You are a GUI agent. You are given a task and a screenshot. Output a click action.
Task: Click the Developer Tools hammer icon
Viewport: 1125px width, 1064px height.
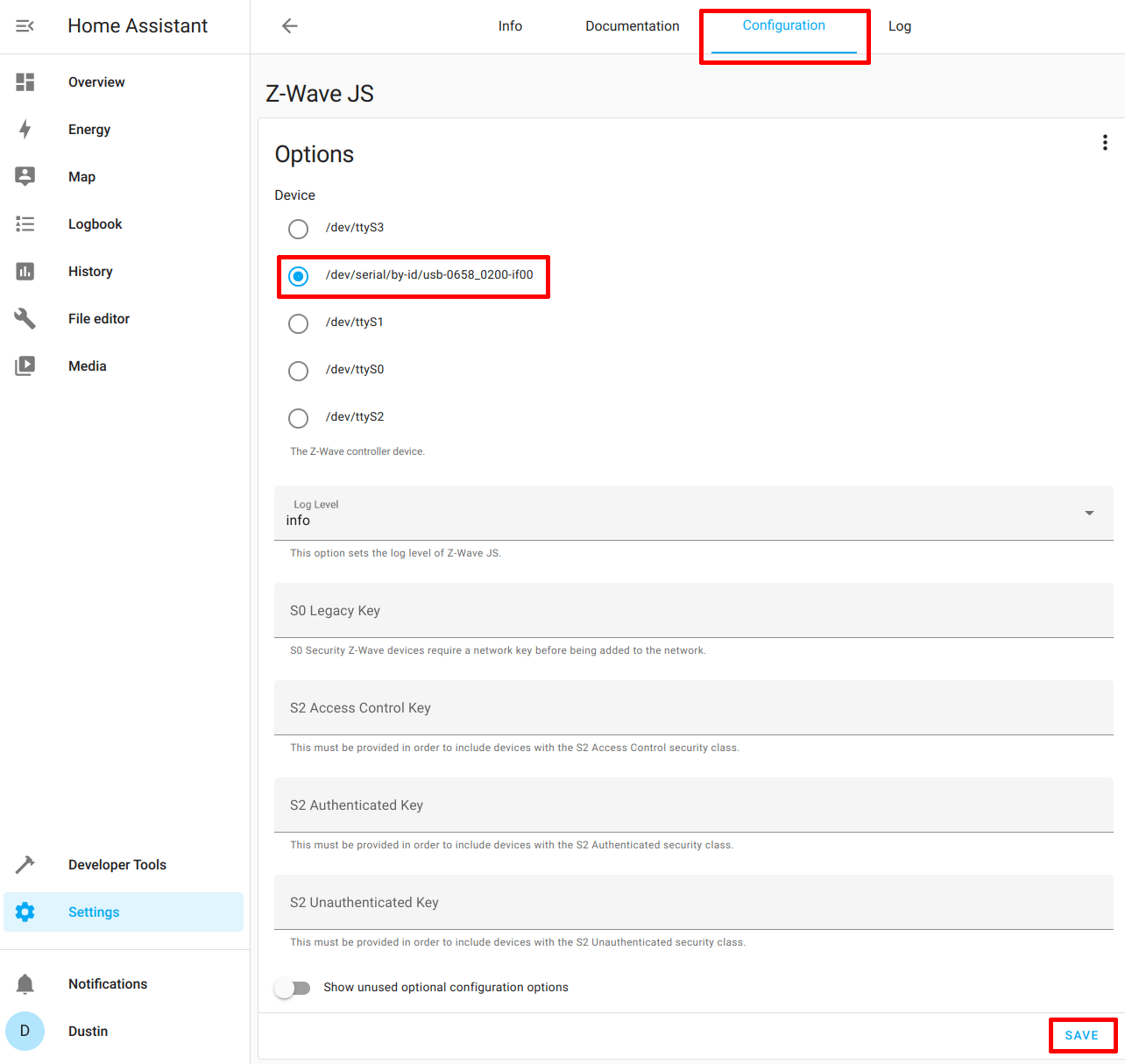[x=25, y=864]
